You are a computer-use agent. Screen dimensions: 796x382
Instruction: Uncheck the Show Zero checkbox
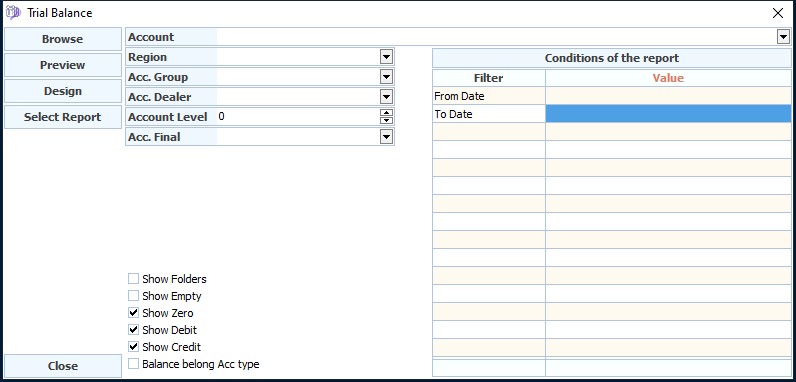click(x=134, y=312)
